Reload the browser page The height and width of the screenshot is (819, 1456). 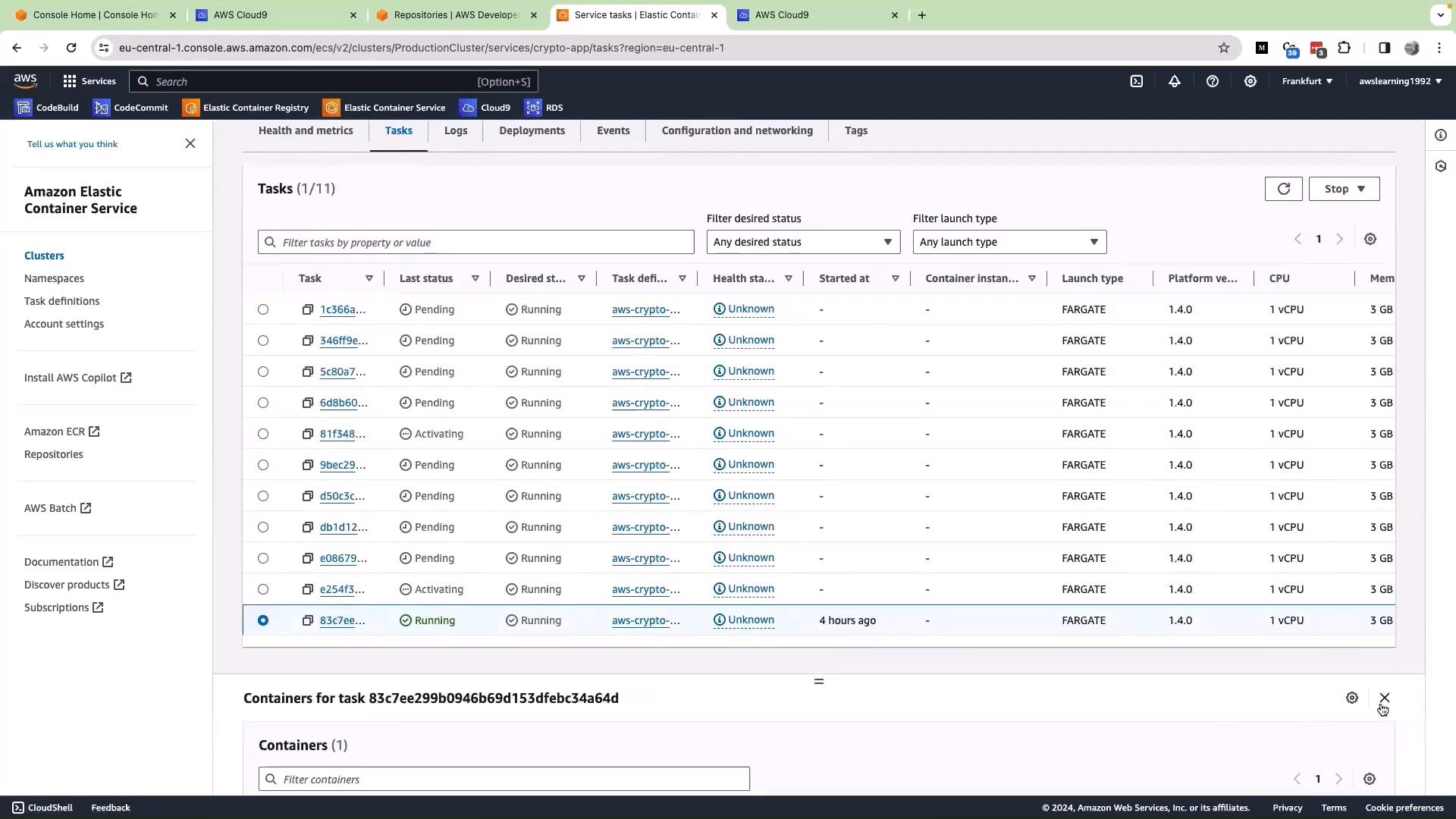pyautogui.click(x=71, y=48)
